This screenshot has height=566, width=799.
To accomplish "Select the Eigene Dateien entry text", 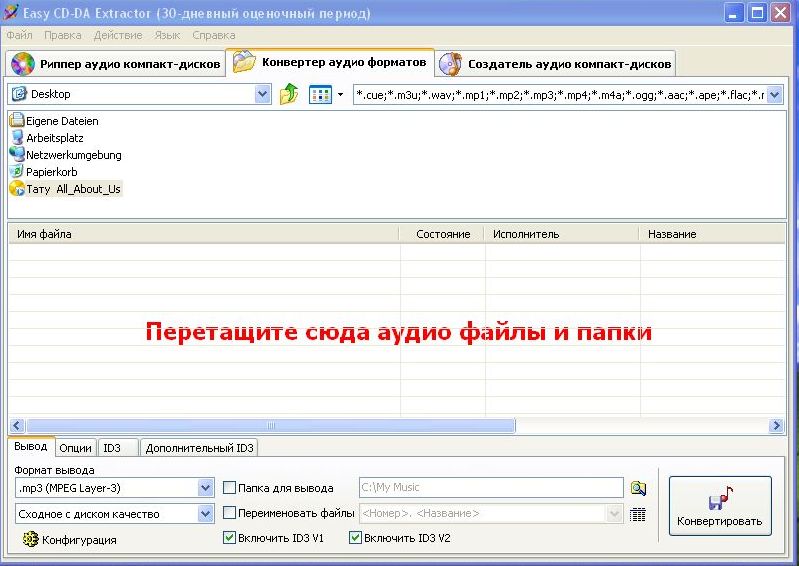I will tap(62, 121).
